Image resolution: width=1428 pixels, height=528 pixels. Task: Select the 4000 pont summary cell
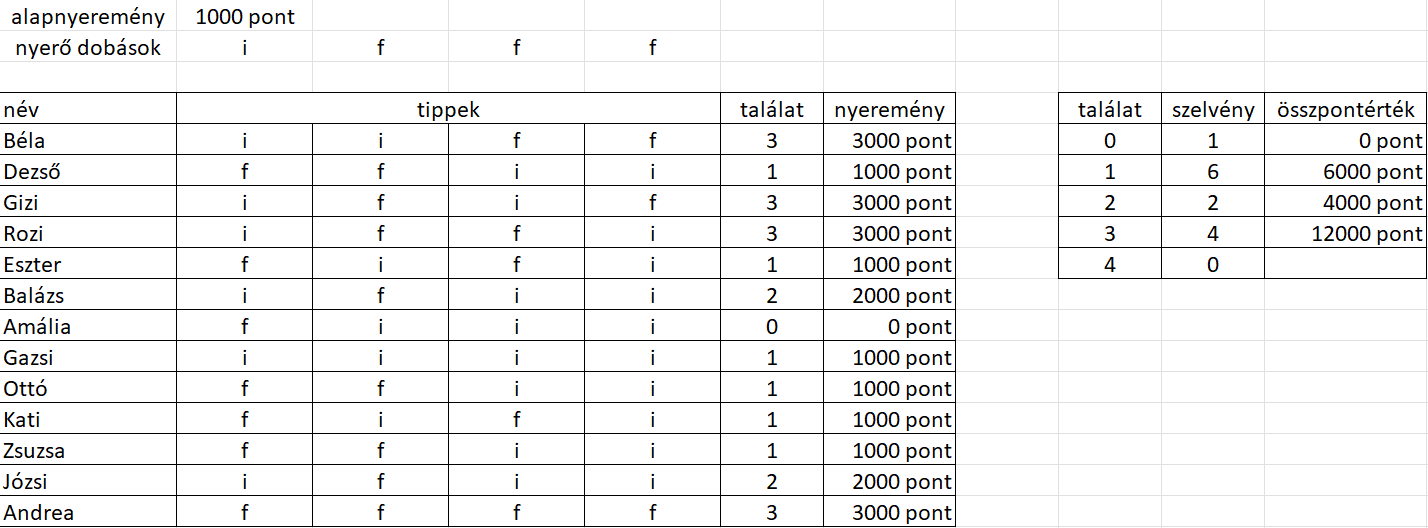tap(1344, 203)
